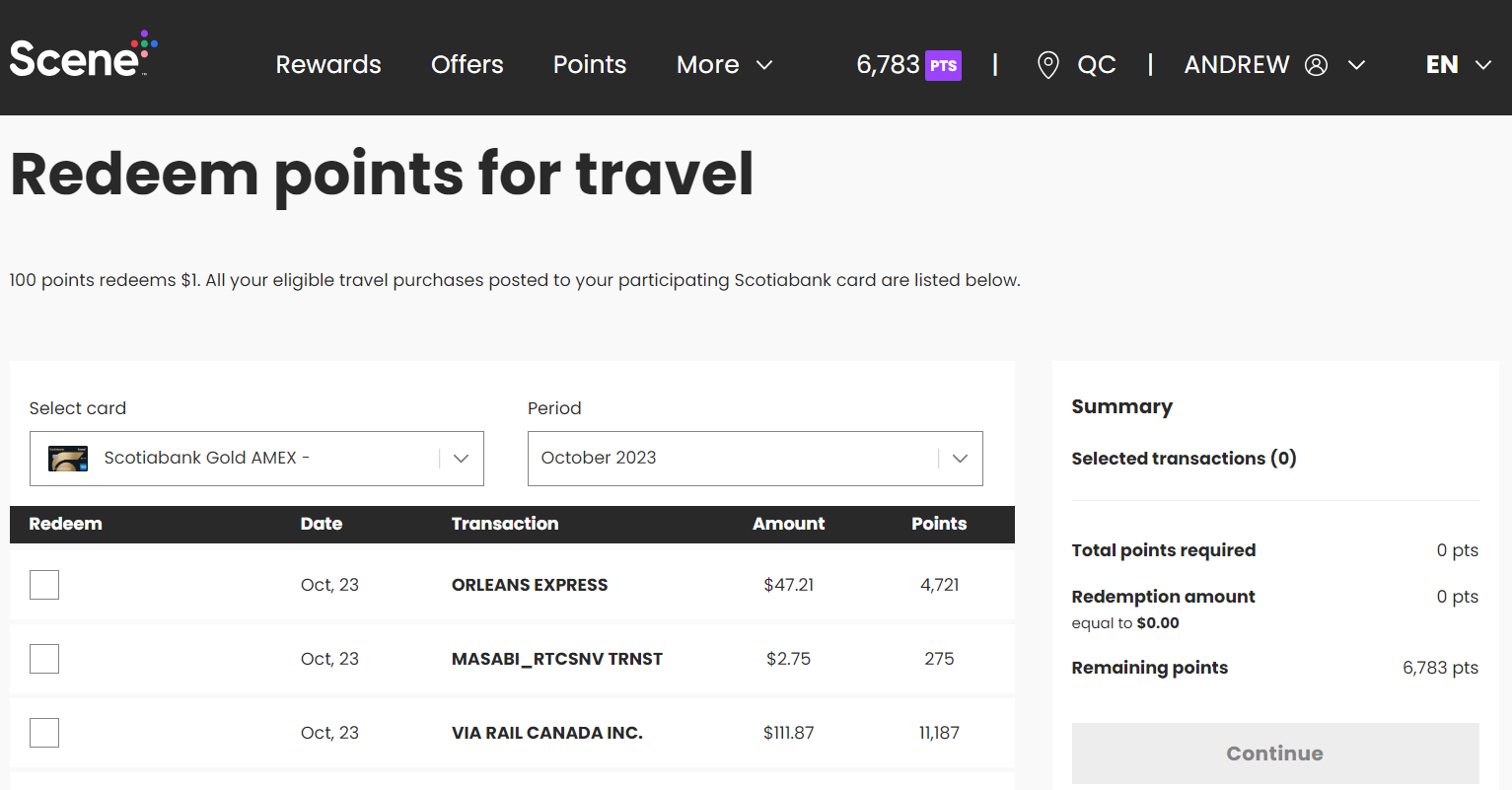Click the chevron beside the More menu
Screen dimensions: 1512x790
click(x=765, y=66)
